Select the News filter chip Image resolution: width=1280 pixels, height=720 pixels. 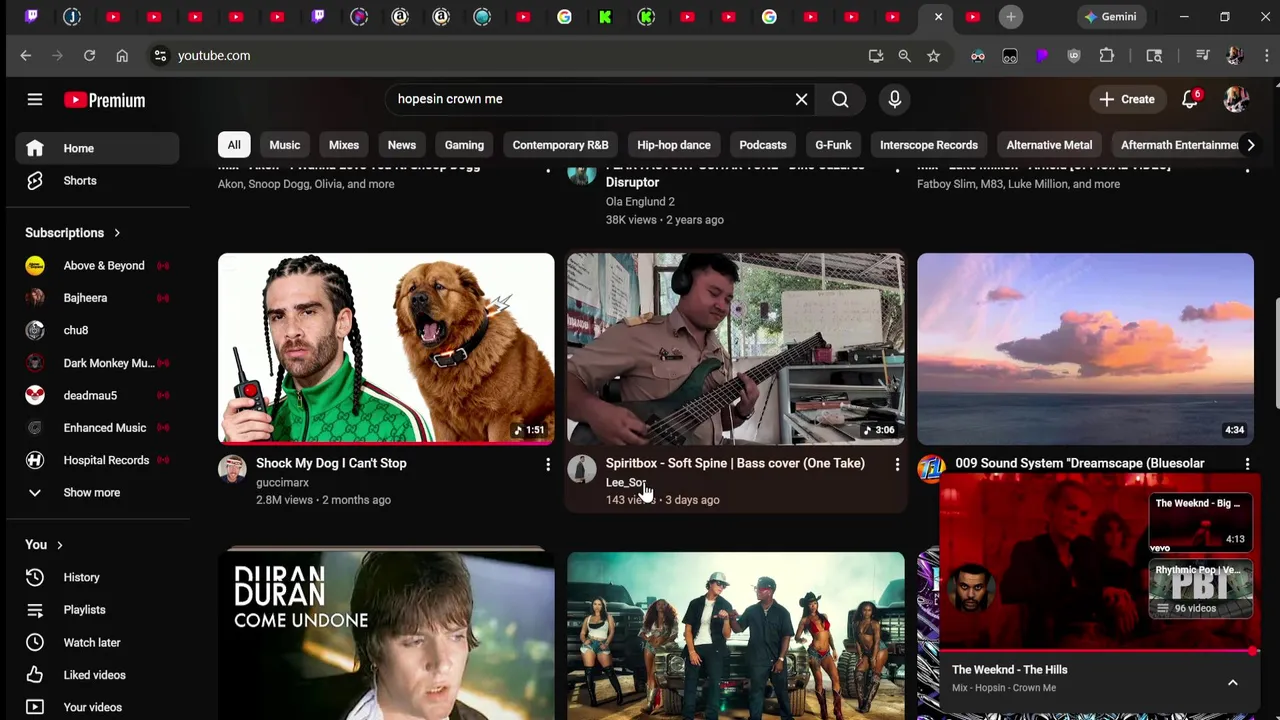click(402, 145)
